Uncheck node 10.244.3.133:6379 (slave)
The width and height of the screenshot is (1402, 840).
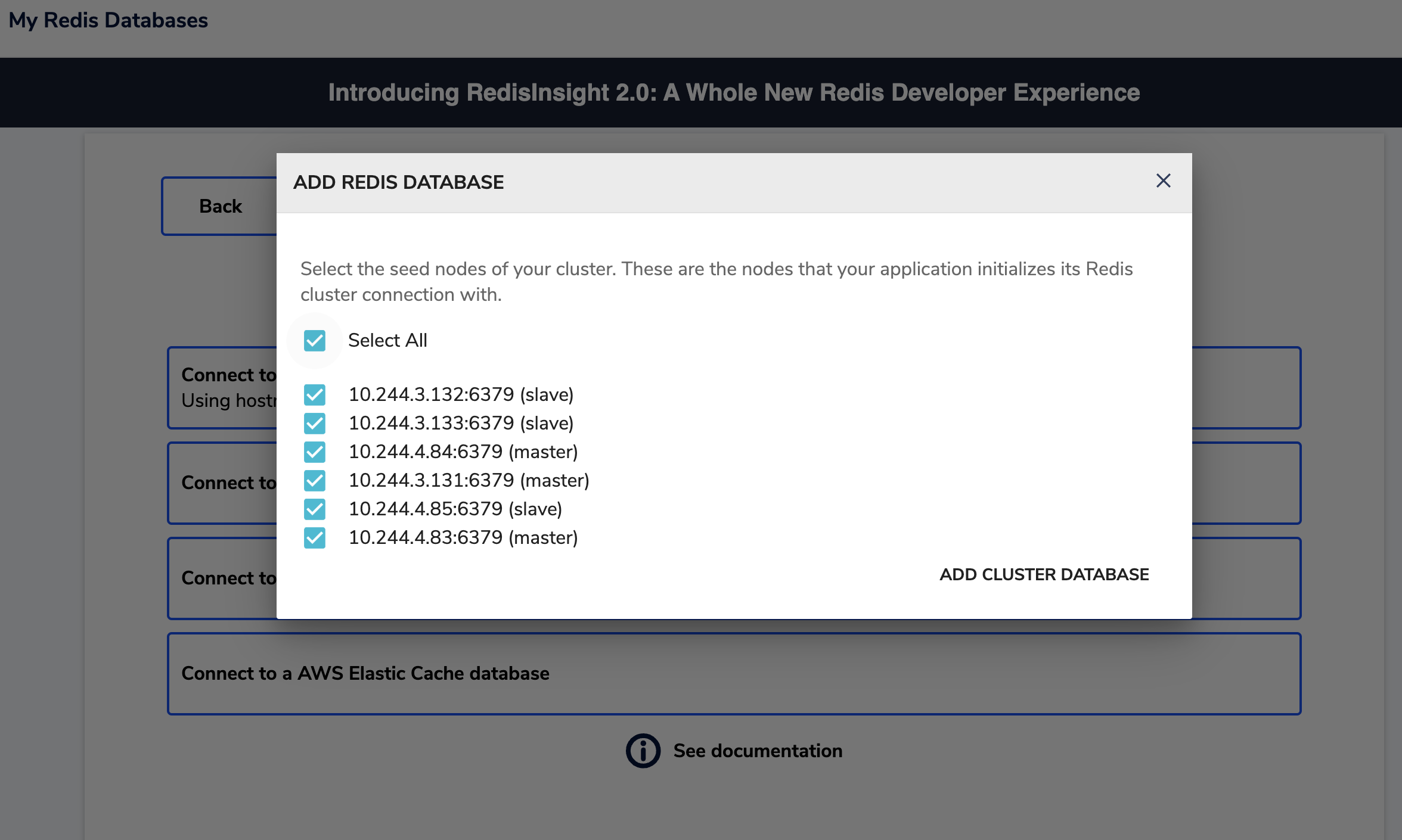pos(315,423)
